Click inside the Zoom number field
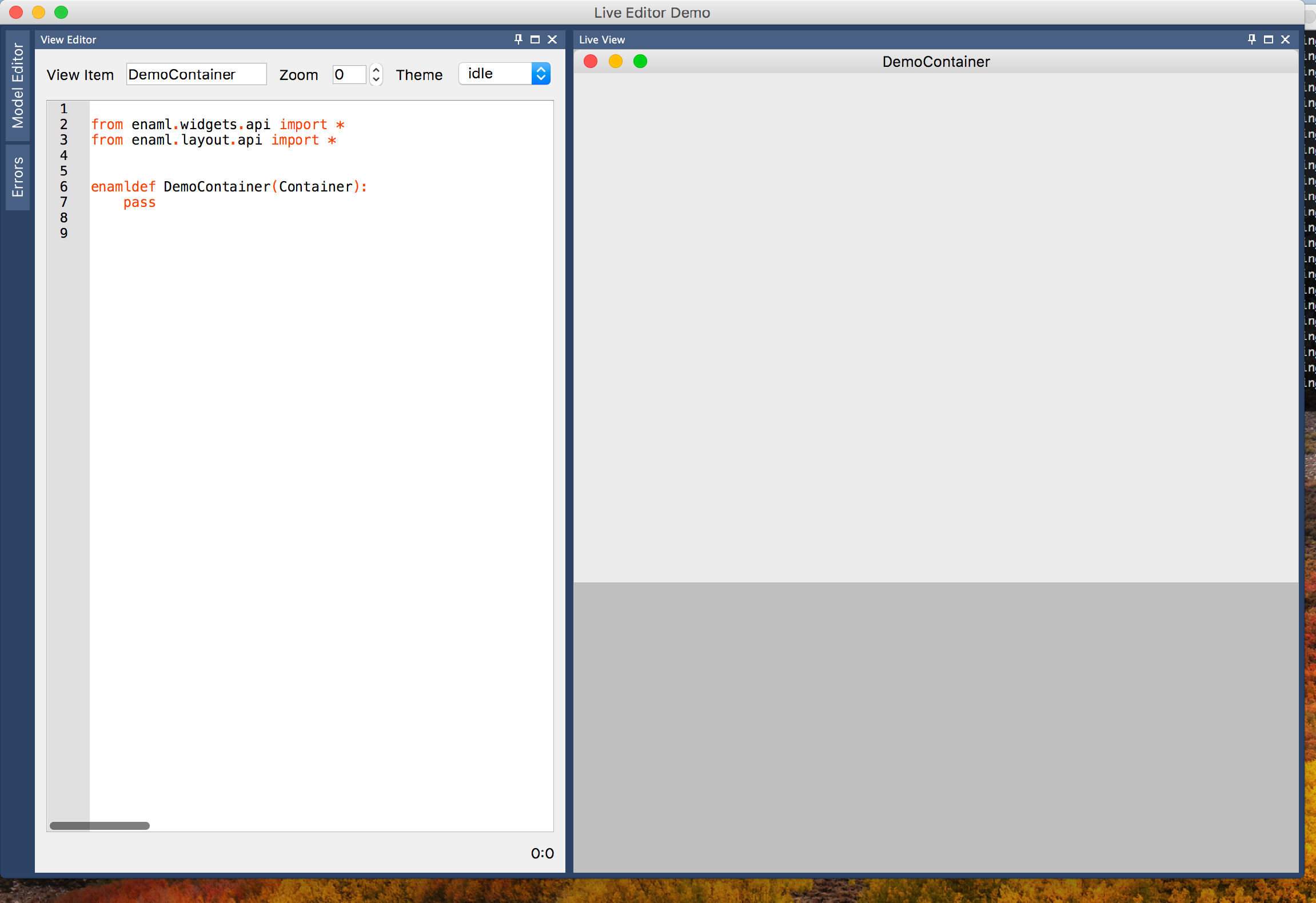This screenshot has width=1316, height=903. click(x=349, y=74)
